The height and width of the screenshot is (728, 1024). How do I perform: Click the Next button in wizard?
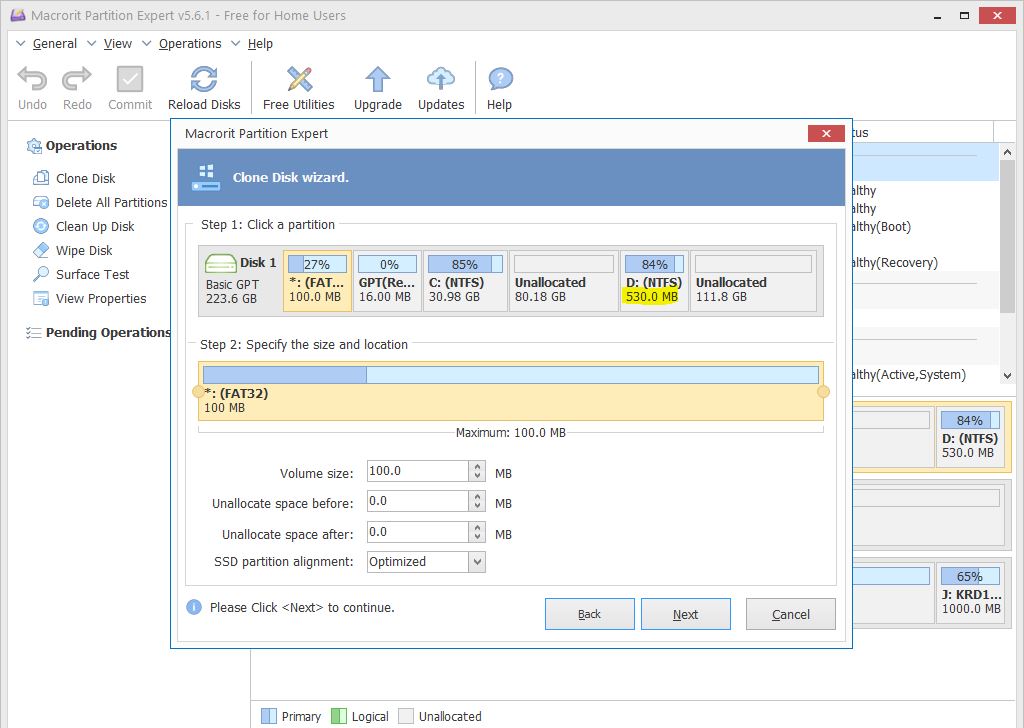click(685, 614)
